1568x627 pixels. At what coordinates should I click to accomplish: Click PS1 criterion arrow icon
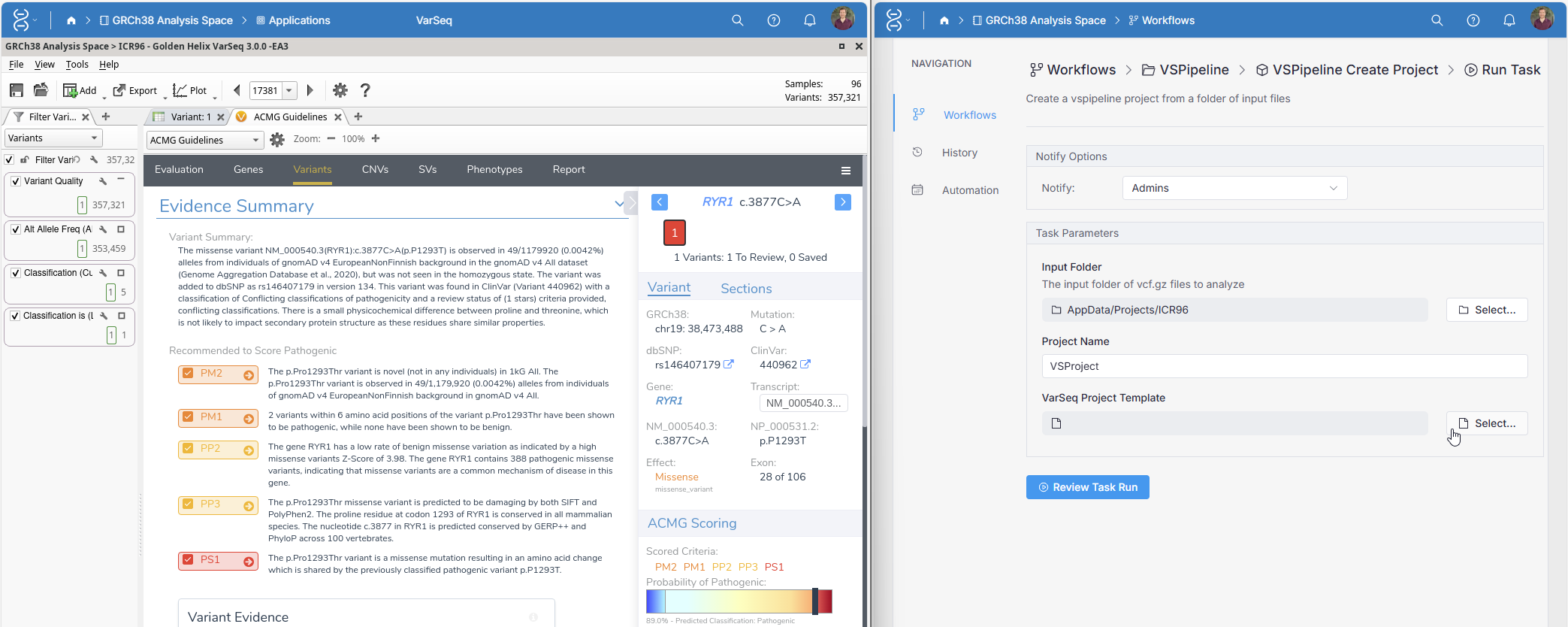[x=249, y=561]
